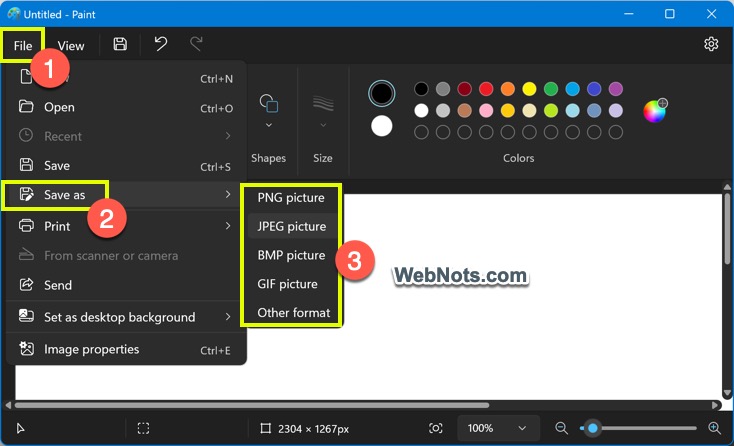
Task: Pick the red color swatch
Action: coord(486,88)
